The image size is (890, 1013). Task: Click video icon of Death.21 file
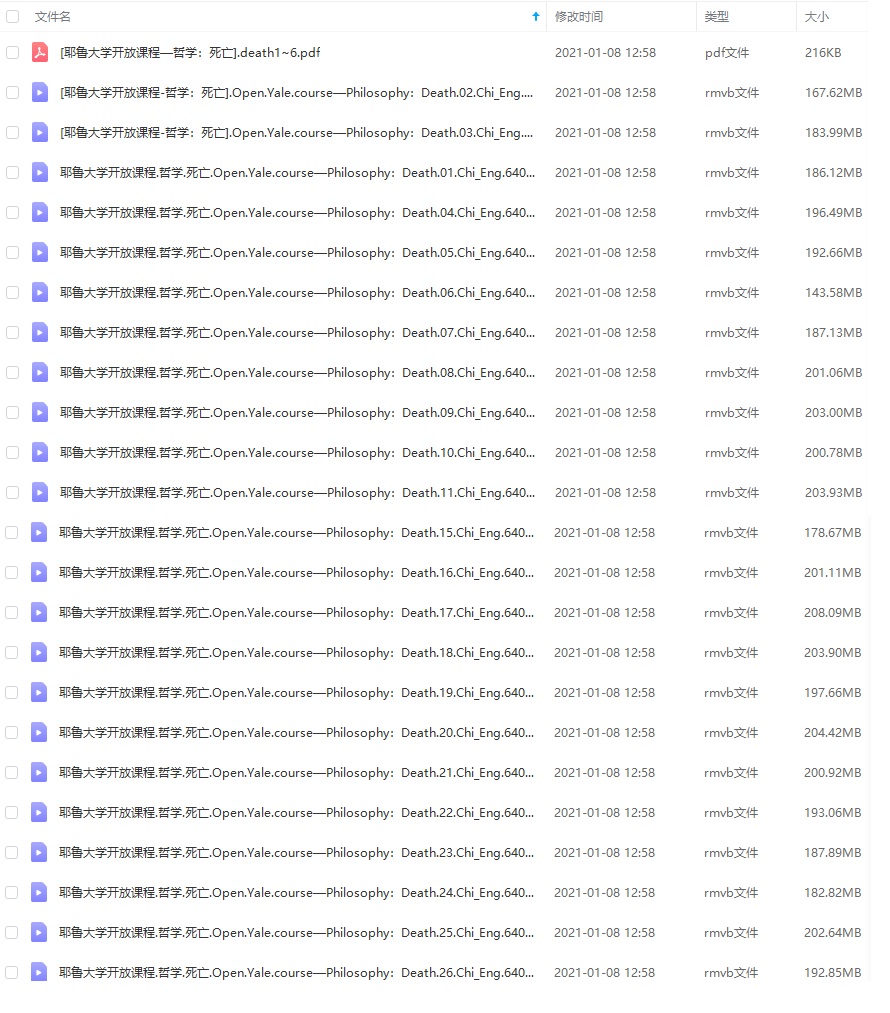click(x=39, y=773)
